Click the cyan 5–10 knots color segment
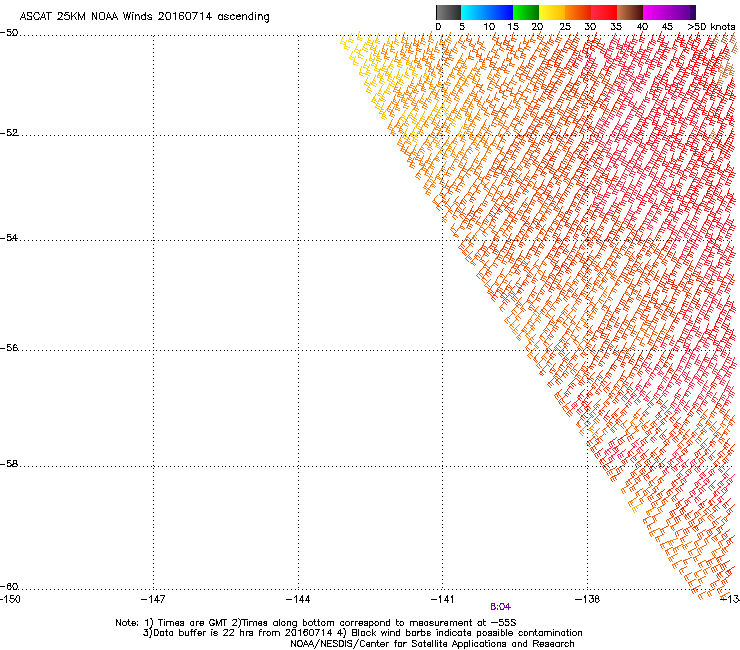 [474, 12]
